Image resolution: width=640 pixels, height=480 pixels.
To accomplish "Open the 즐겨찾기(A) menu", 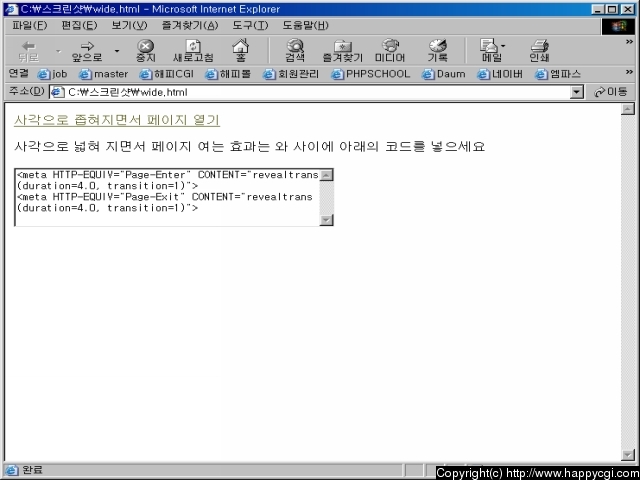I will (190, 26).
